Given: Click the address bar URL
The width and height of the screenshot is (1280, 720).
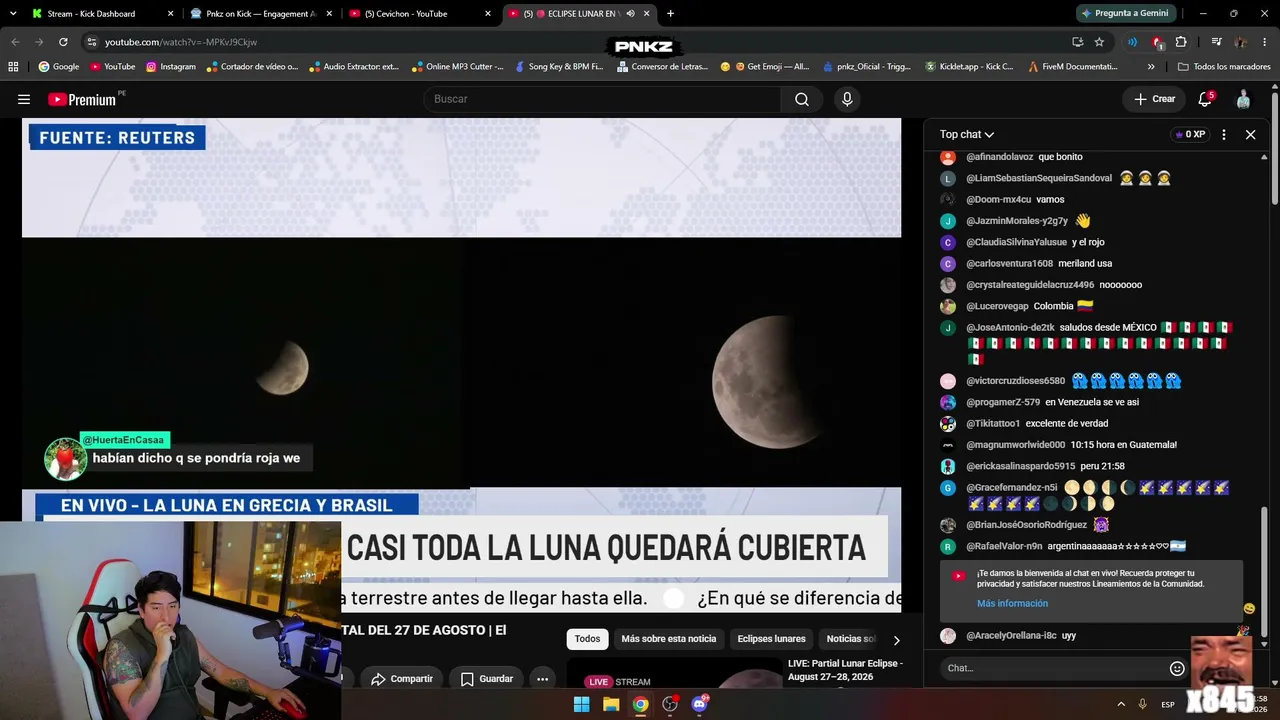Looking at the screenshot, I should 181,42.
